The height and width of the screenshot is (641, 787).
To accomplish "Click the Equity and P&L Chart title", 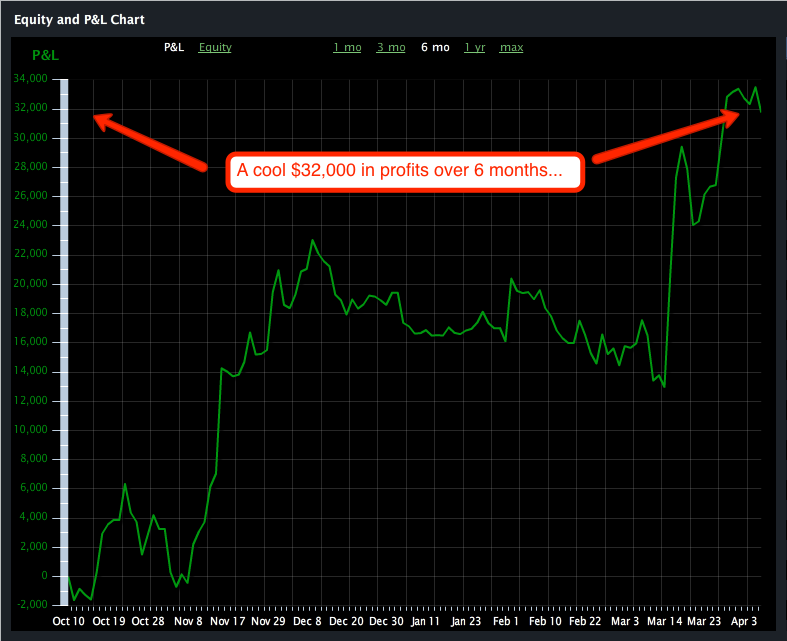I will click(x=79, y=20).
